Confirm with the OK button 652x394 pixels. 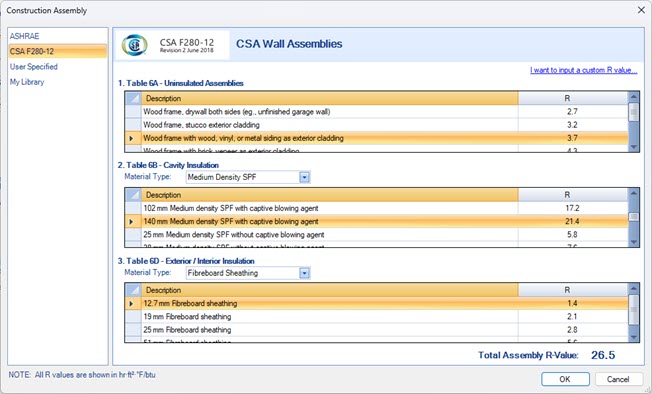565,379
